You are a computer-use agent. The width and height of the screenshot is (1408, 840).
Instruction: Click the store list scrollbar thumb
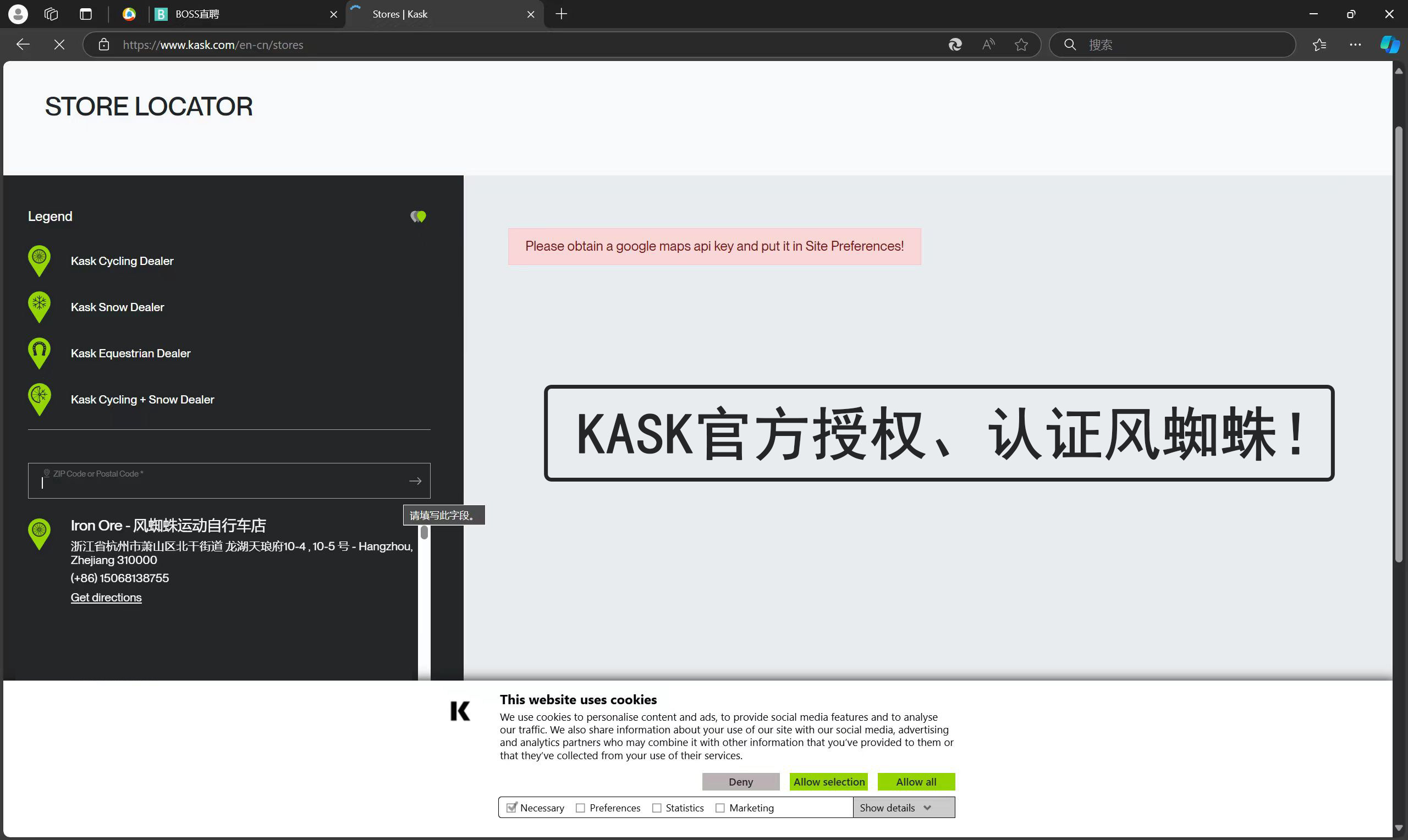pos(424,533)
